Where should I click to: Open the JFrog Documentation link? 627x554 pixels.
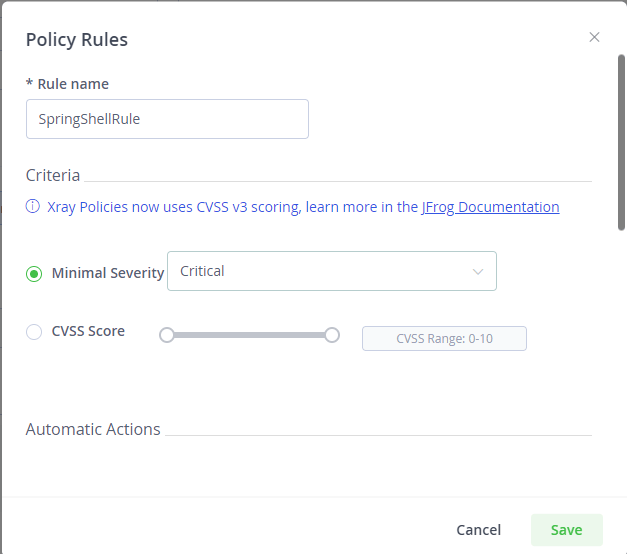(490, 207)
